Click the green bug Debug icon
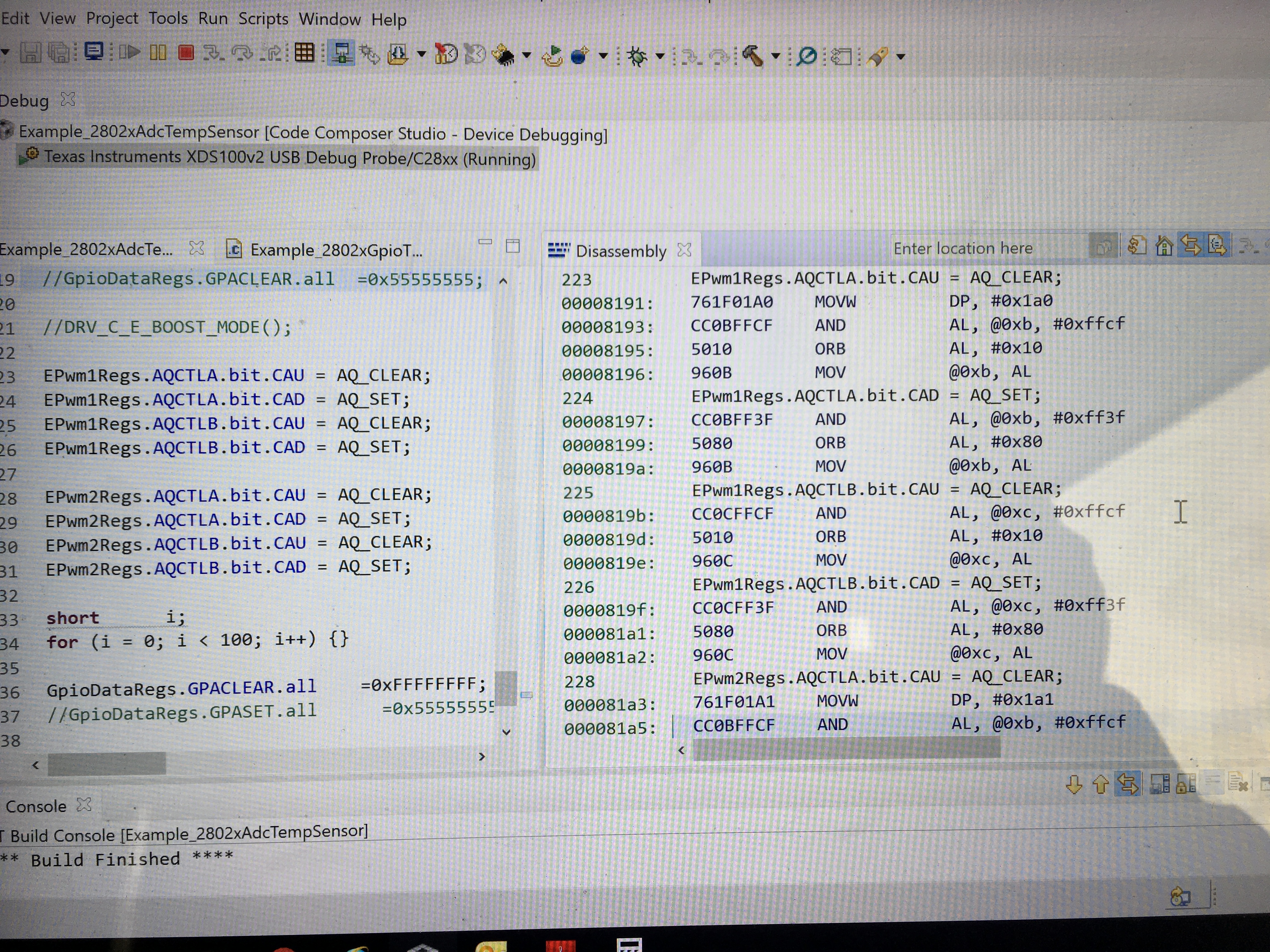Viewport: 1270px width, 952px height. pos(636,56)
